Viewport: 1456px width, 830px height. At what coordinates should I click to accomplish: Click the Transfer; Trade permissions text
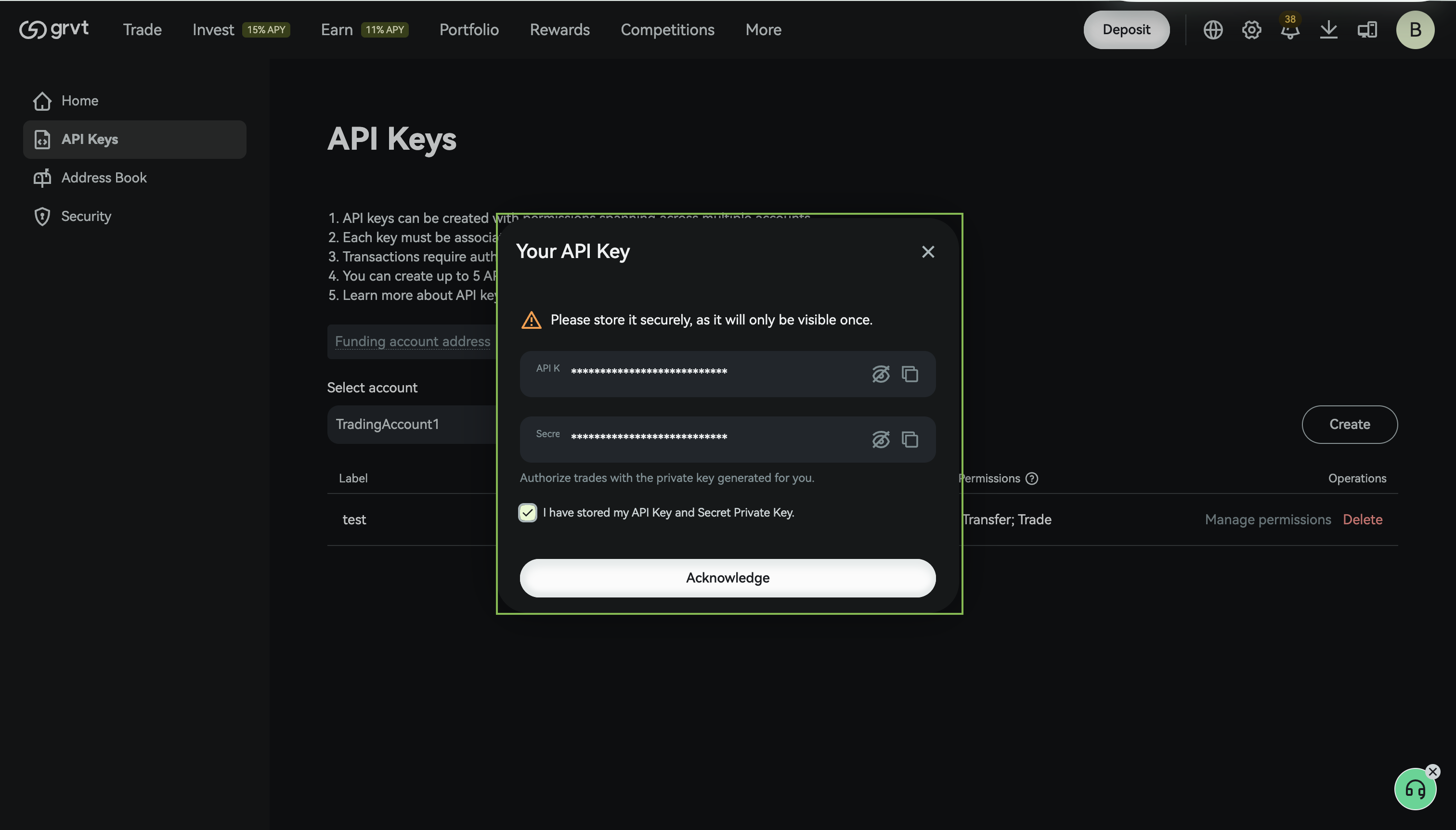(x=1006, y=520)
